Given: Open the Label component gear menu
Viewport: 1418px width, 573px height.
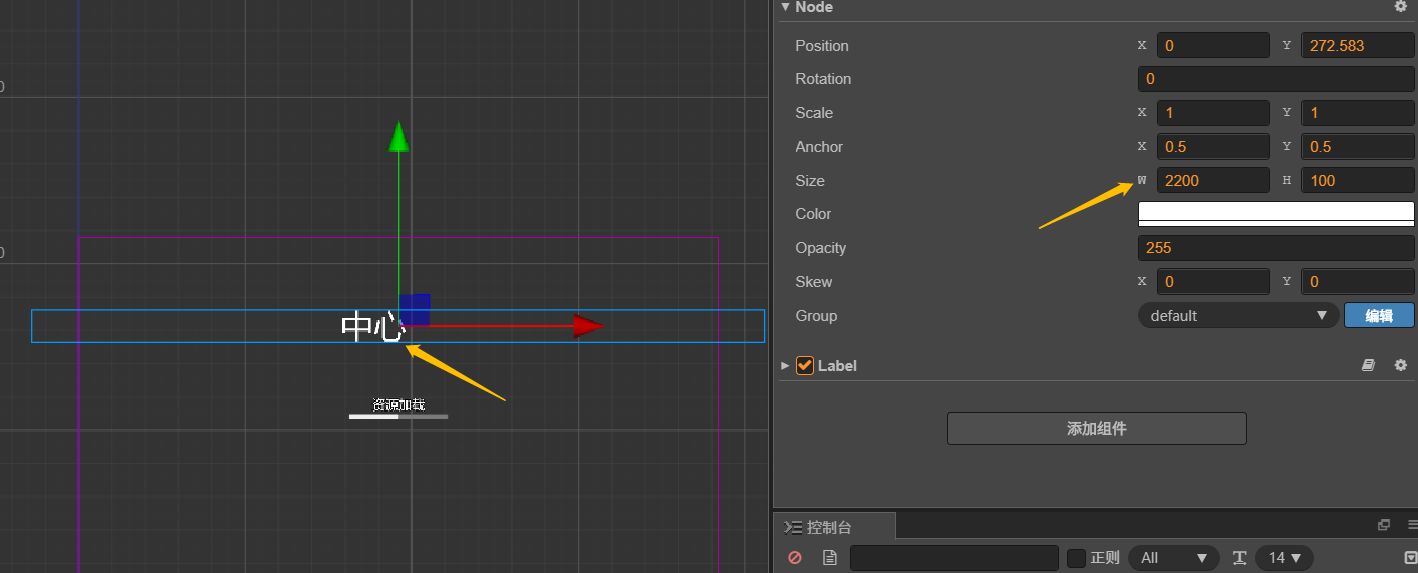Looking at the screenshot, I should [1400, 366].
